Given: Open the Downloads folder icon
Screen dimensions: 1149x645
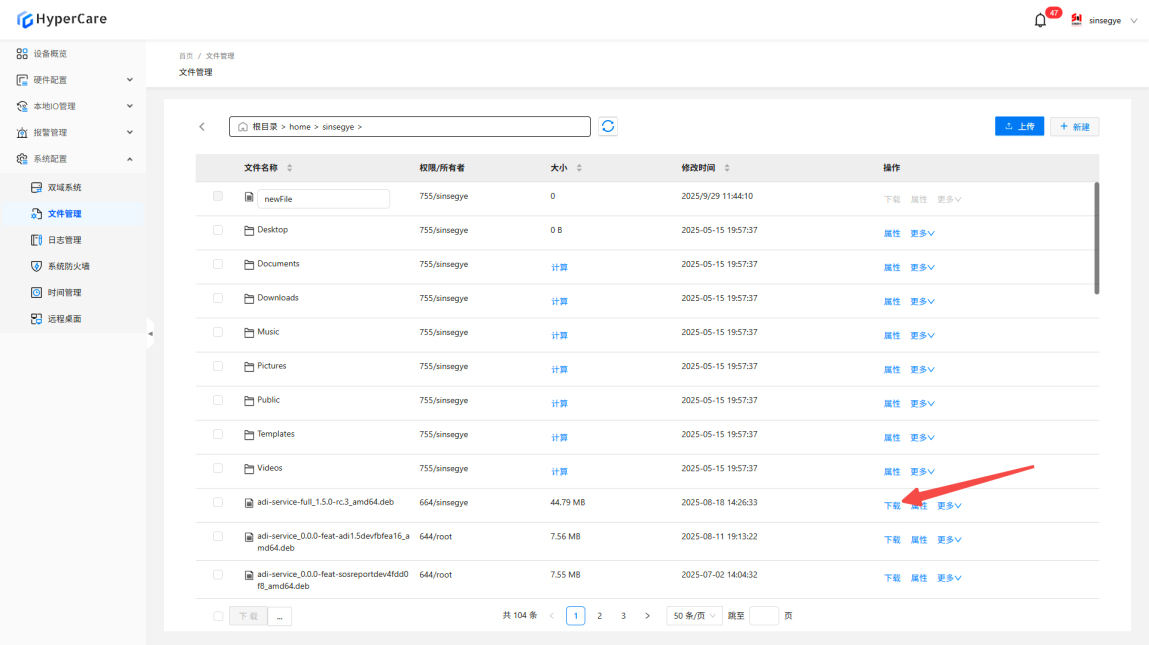Looking at the screenshot, I should (x=249, y=298).
